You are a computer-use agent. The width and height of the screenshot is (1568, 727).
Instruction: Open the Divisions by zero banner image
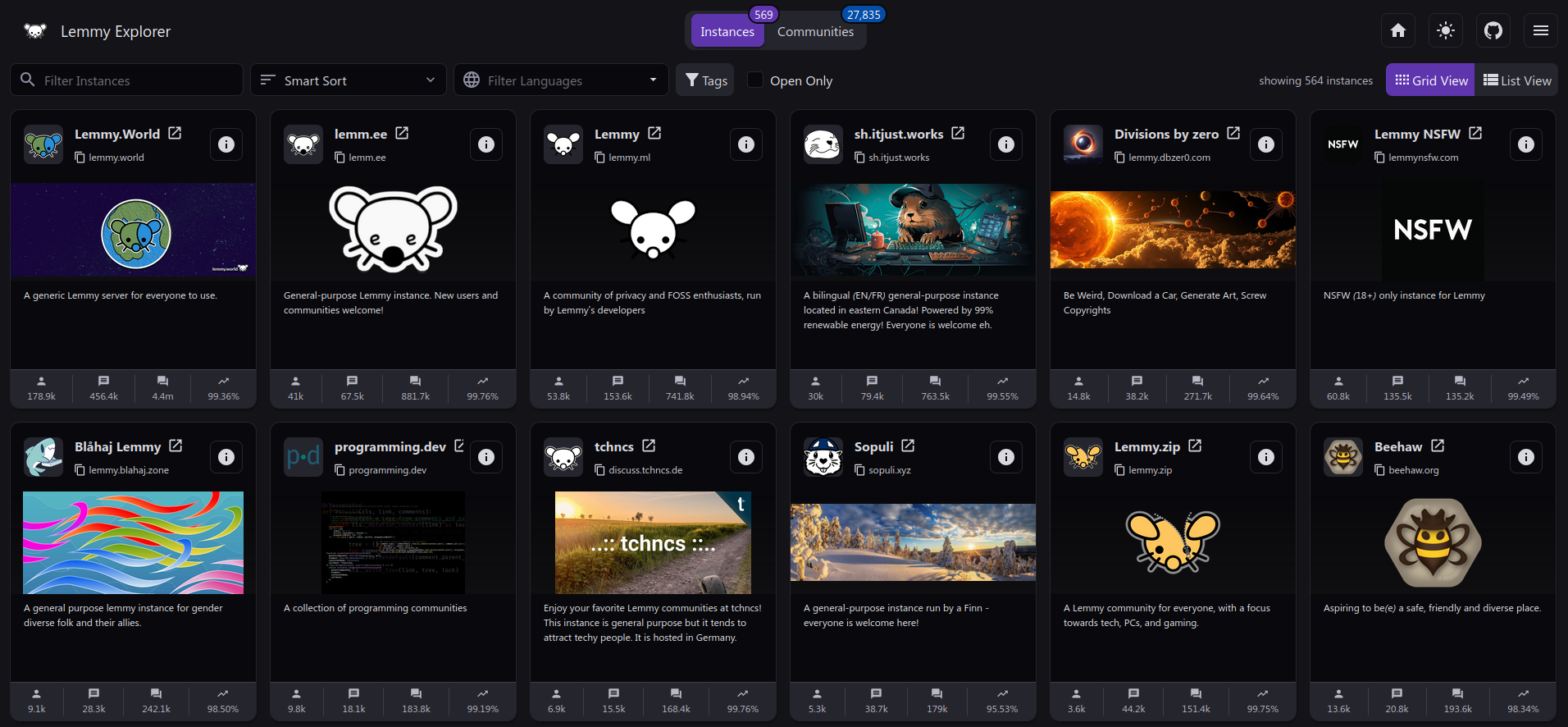click(1173, 230)
